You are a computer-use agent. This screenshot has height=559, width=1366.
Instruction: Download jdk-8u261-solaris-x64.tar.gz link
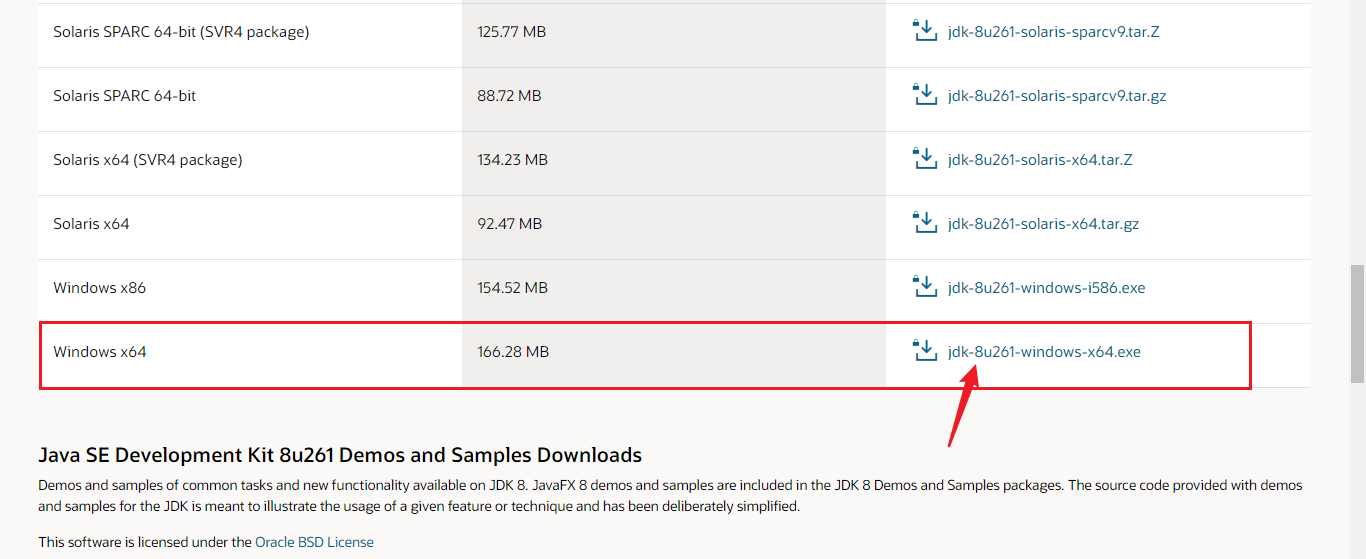point(1043,224)
